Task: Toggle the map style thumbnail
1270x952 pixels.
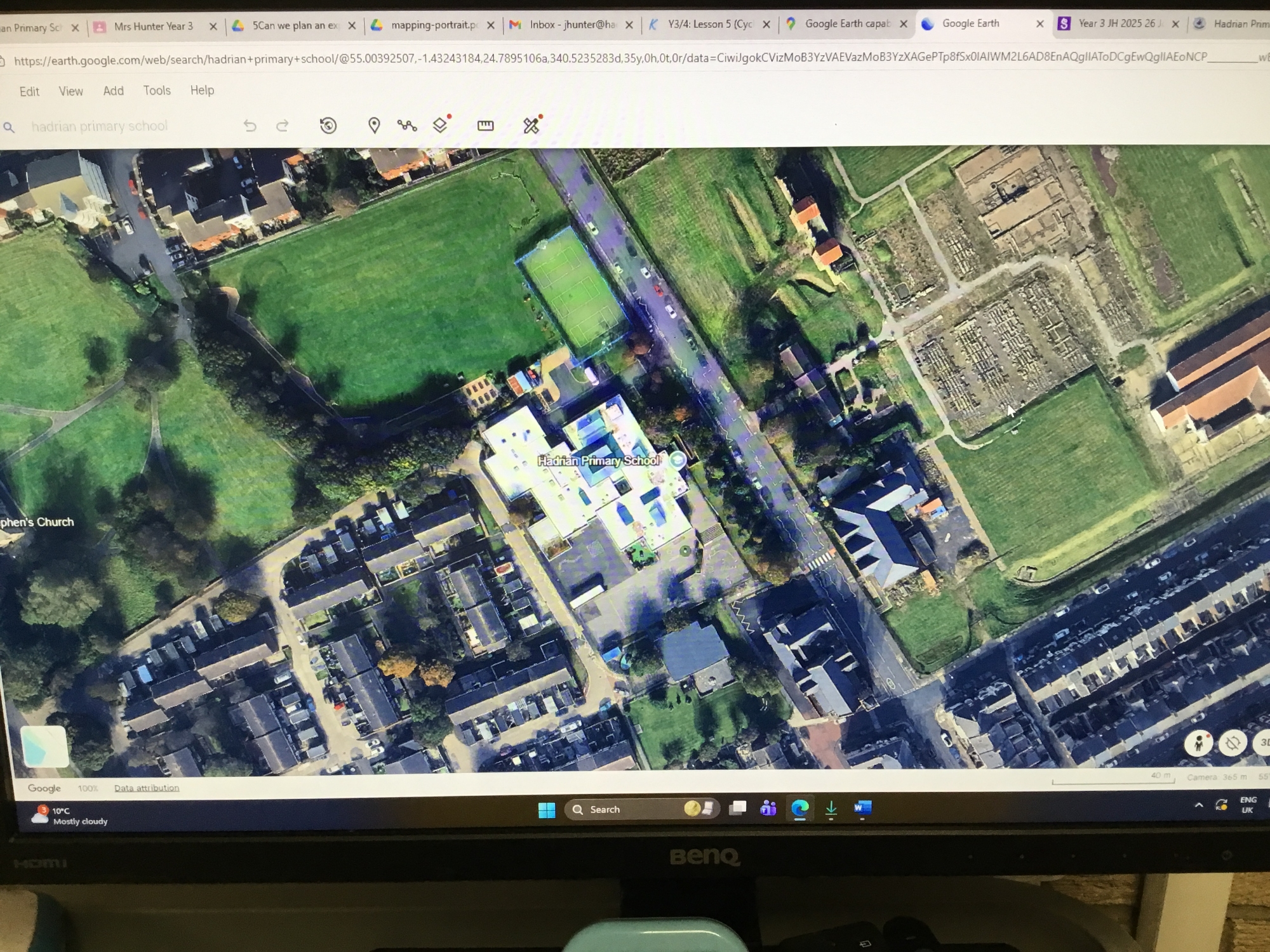Action: [44, 746]
